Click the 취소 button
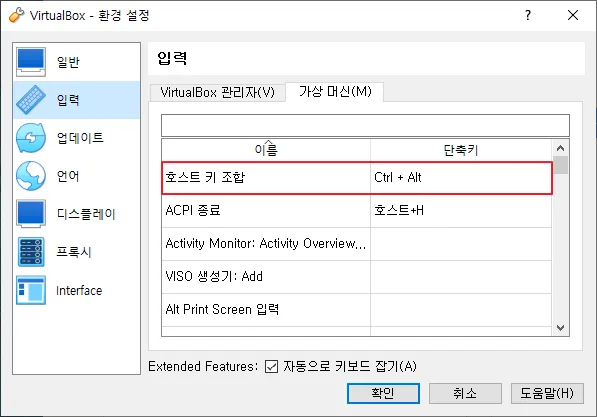 pyautogui.click(x=465, y=393)
